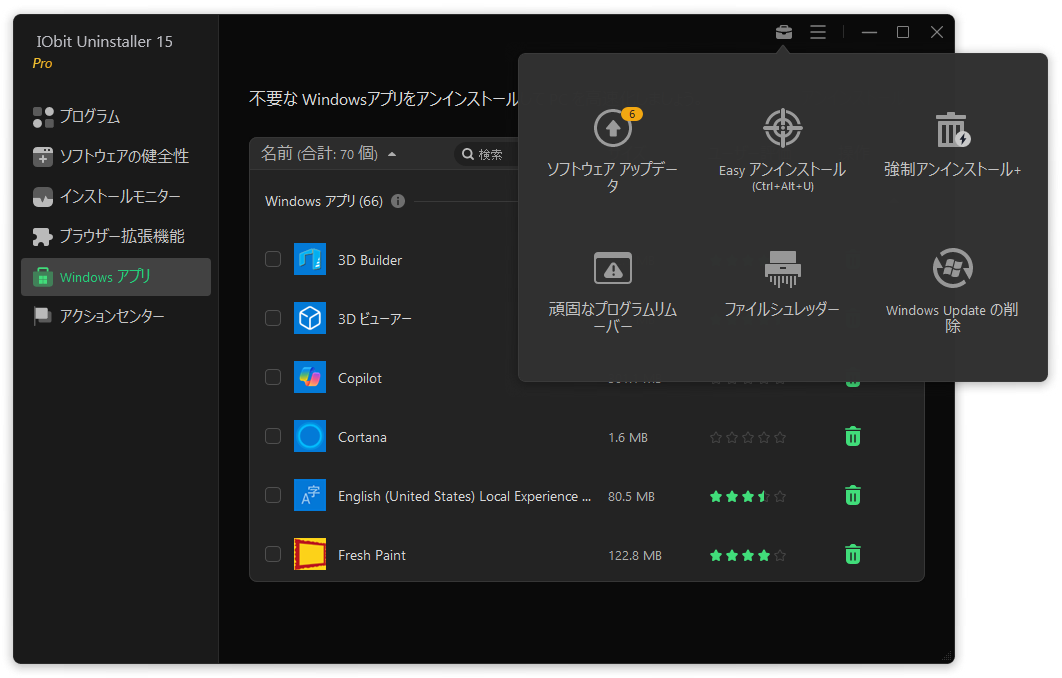Click the 検索 search field
This screenshot has height=678, width=1062.
(x=492, y=154)
